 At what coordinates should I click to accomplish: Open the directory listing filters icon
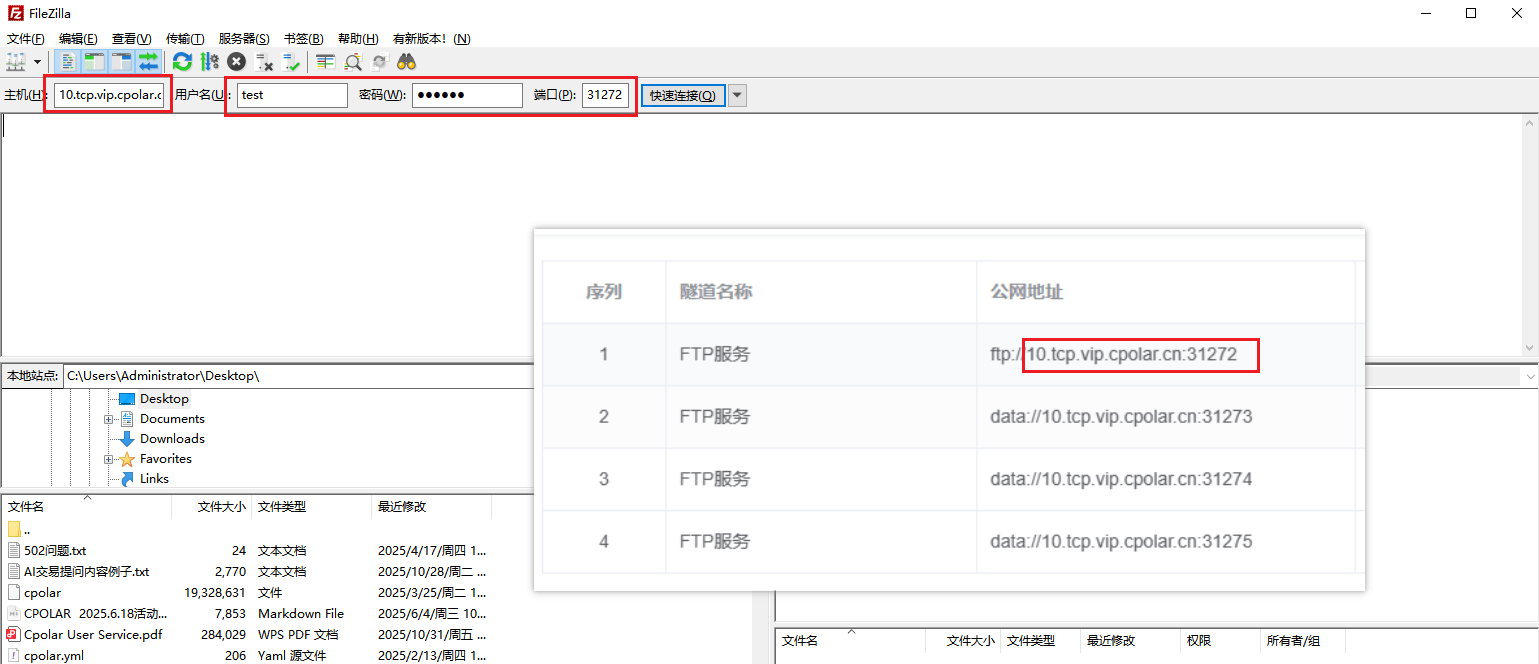[x=325, y=62]
